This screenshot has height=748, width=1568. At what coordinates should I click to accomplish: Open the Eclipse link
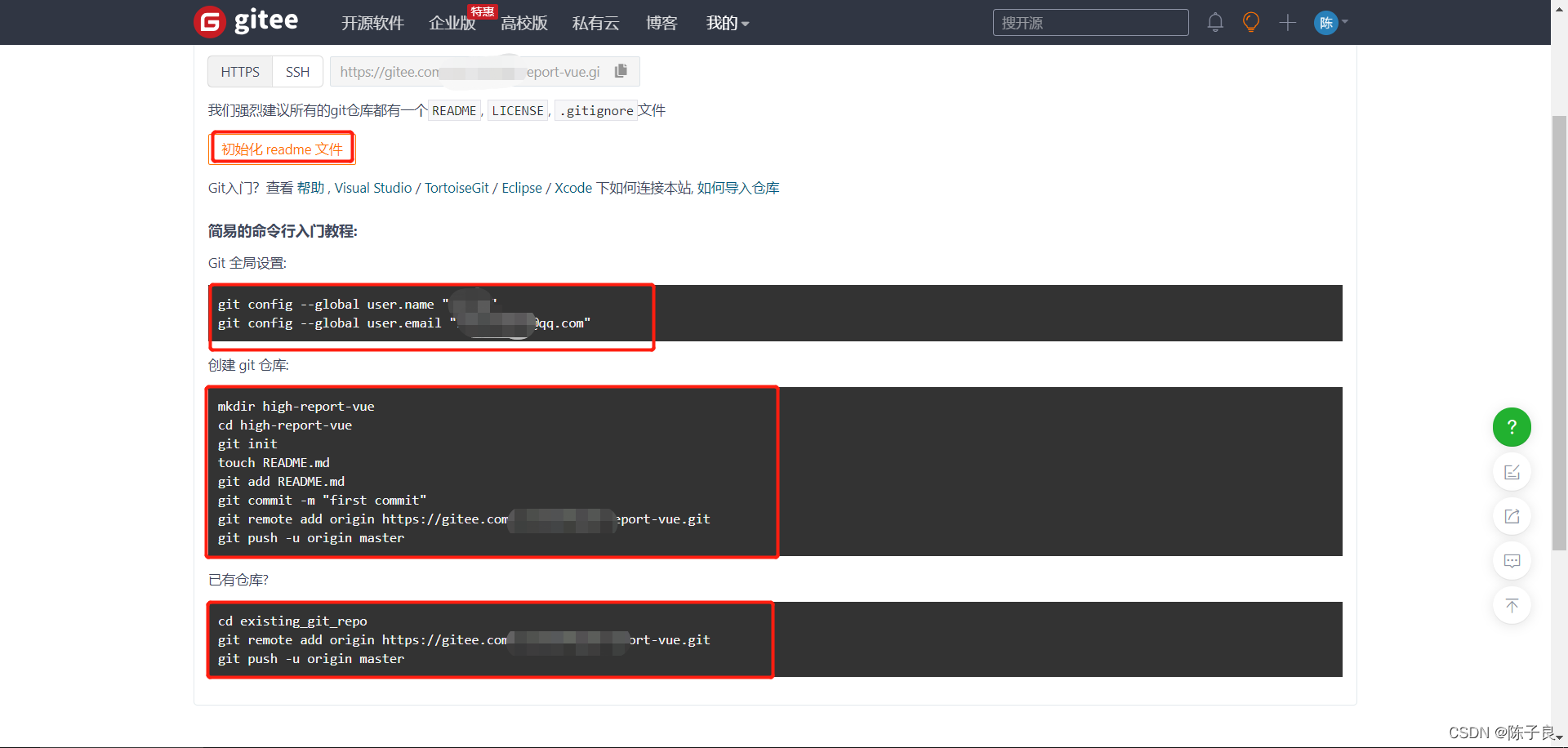(x=522, y=188)
